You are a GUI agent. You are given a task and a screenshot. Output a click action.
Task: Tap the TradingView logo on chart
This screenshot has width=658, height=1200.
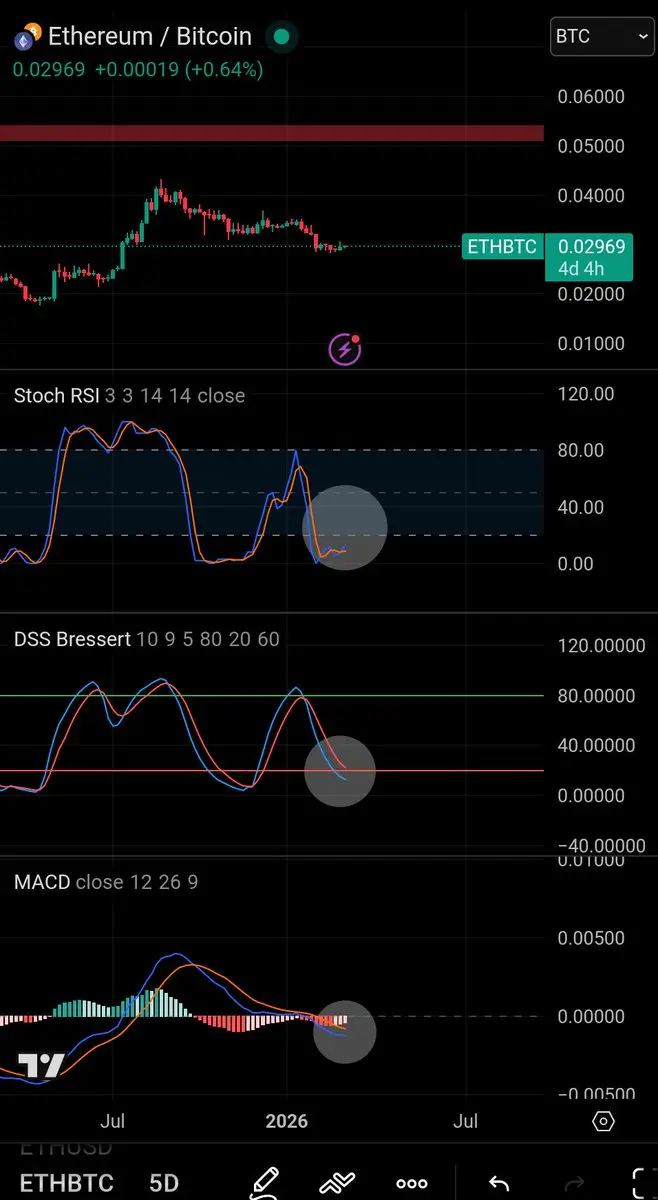tap(41, 1066)
